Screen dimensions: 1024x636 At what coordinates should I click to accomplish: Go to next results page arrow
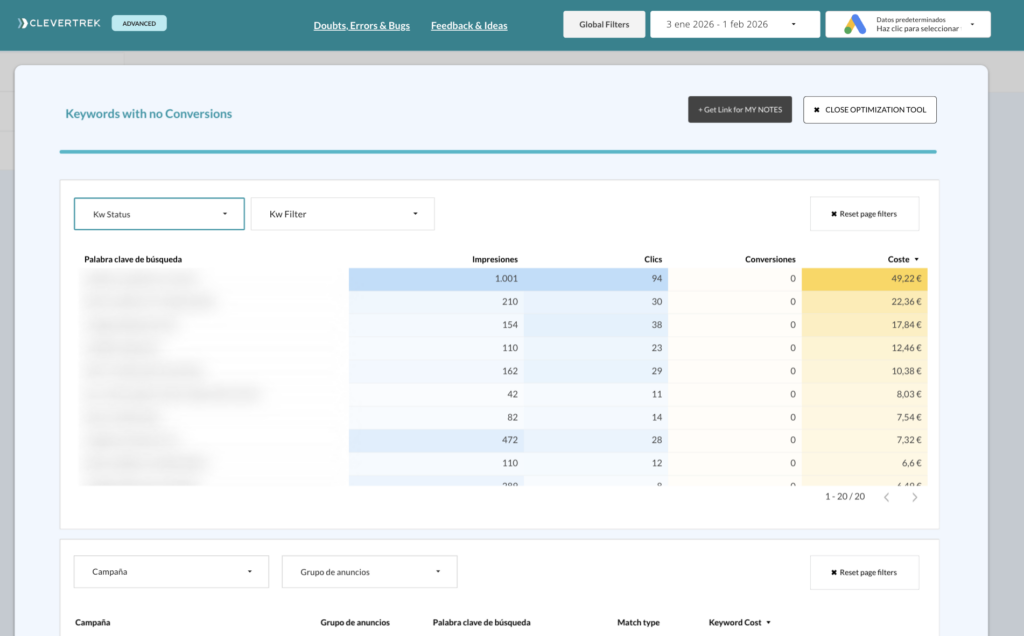coord(914,497)
